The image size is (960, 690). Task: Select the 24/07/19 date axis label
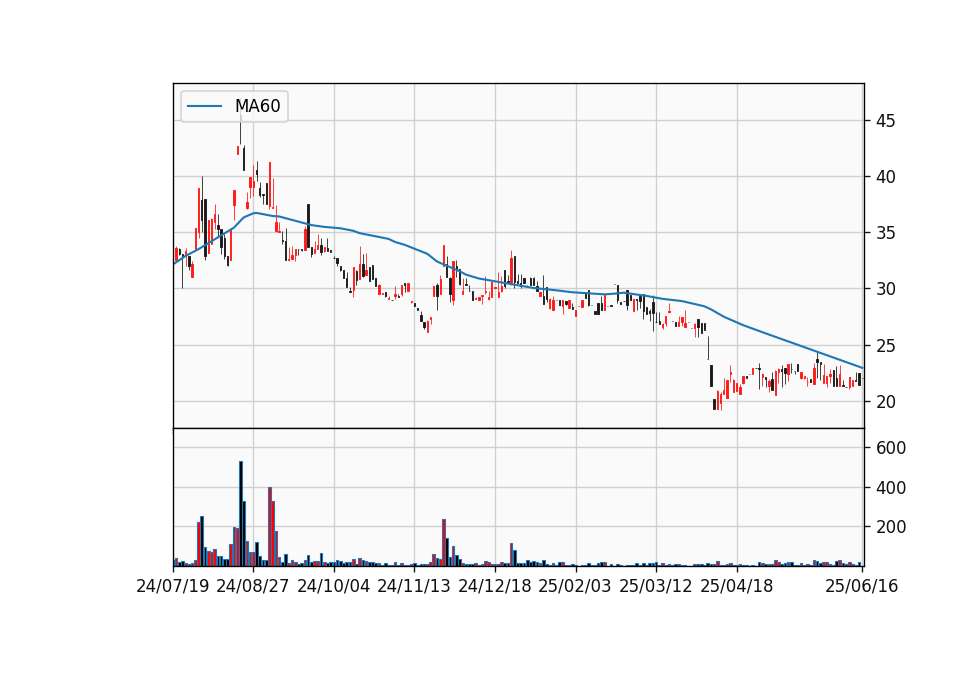[173, 586]
